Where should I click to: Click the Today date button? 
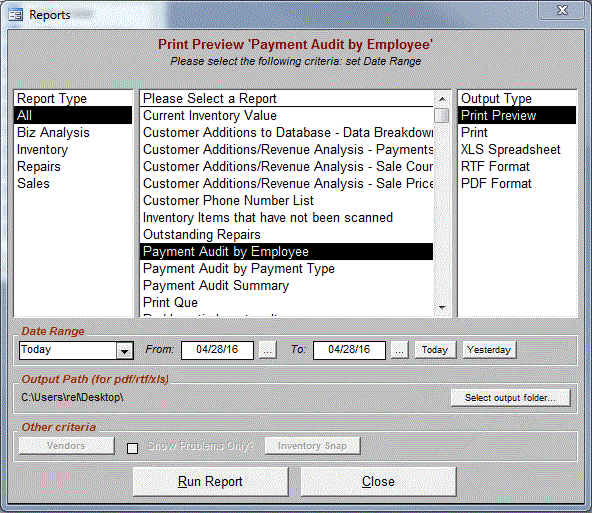(x=435, y=350)
